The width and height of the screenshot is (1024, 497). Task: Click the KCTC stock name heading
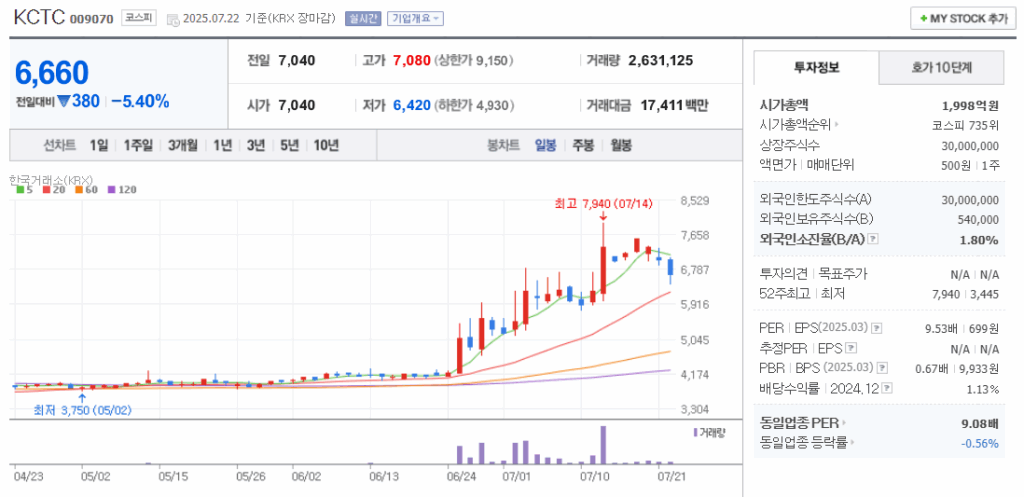39,18
